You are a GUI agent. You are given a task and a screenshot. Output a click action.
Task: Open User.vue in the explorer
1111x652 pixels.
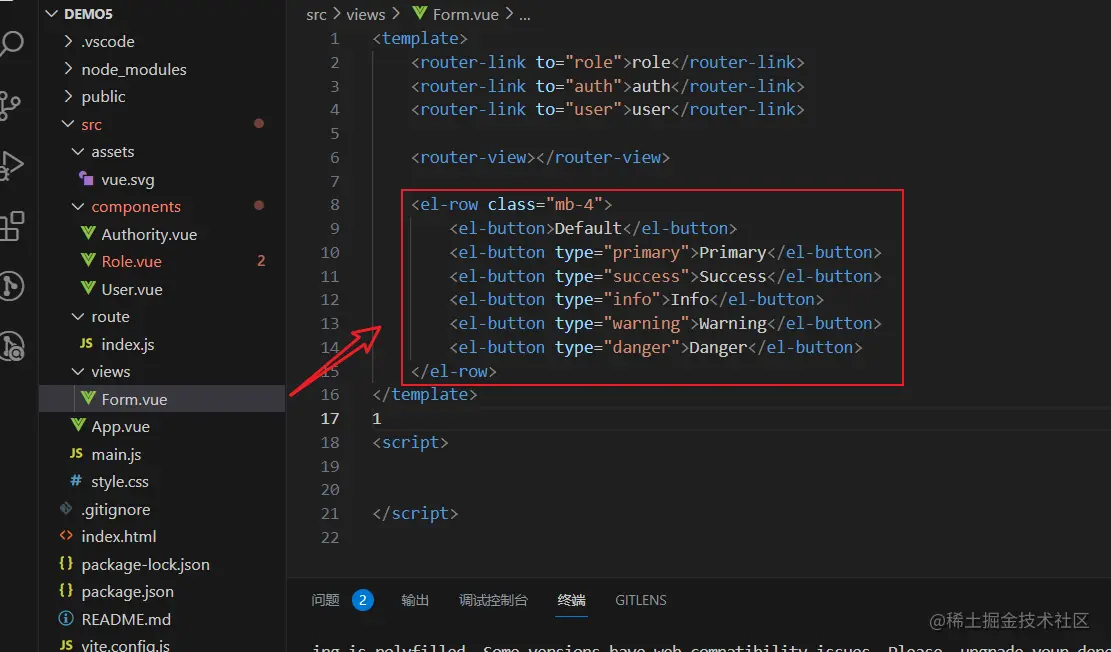coord(132,289)
